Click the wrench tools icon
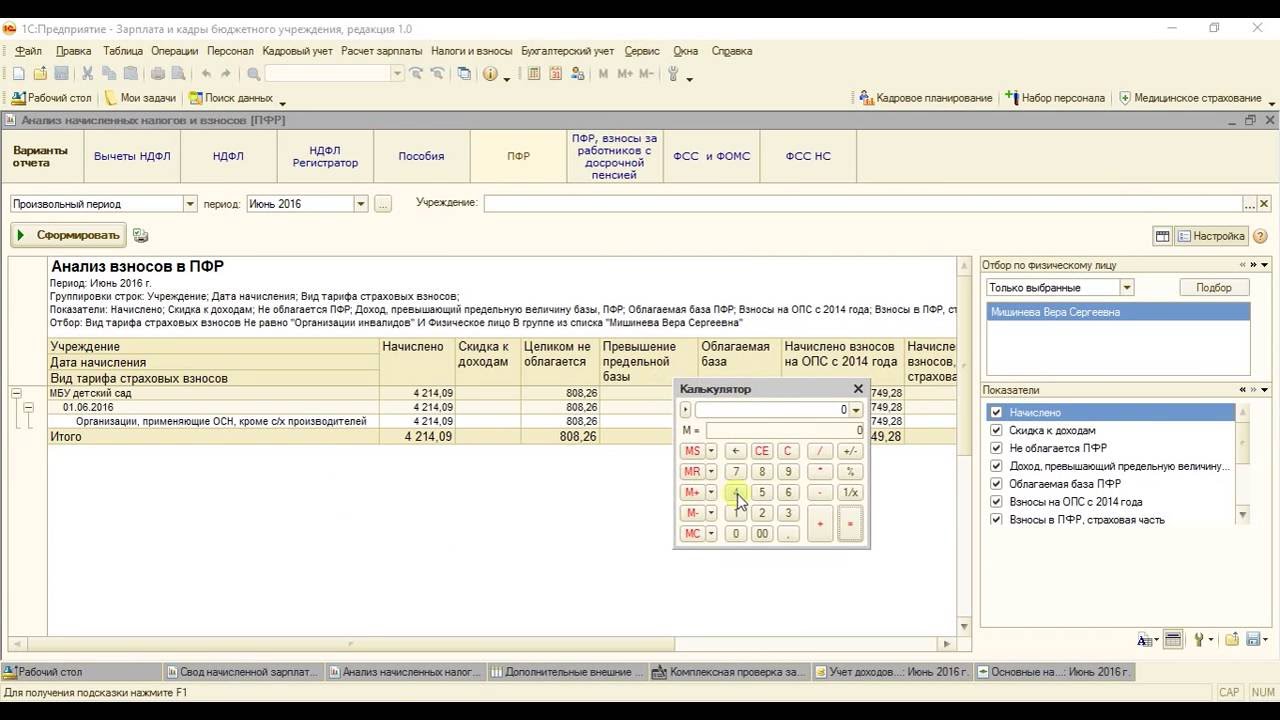 tap(673, 74)
